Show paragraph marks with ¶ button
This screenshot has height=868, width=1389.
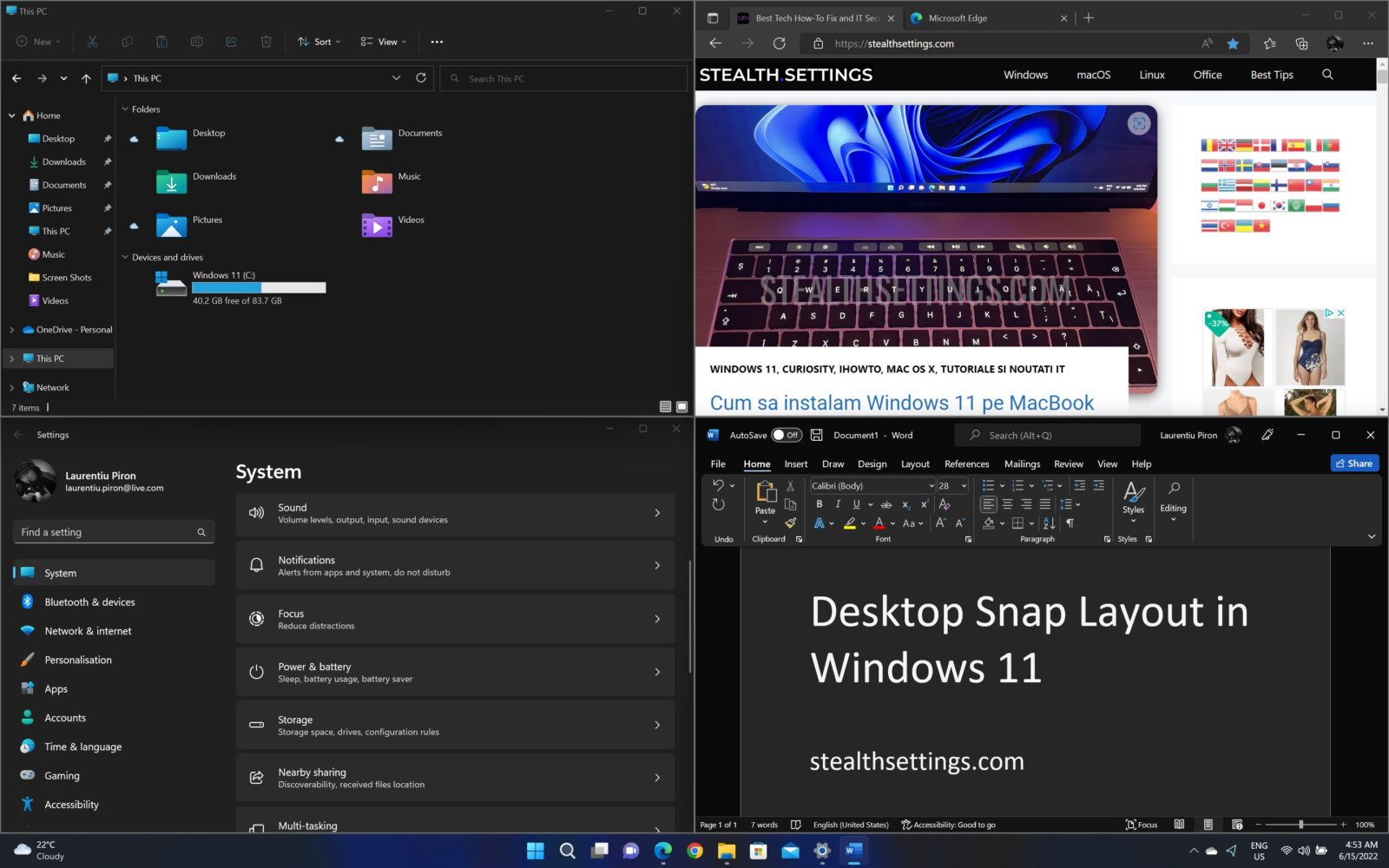coord(1070,523)
